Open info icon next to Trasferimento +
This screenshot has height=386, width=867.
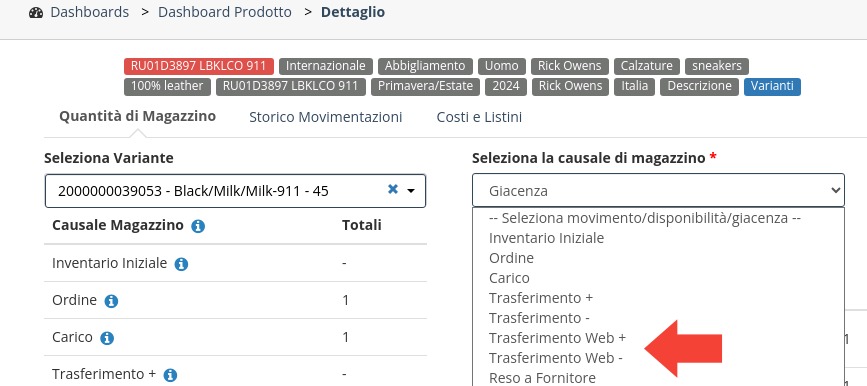[x=170, y=375]
